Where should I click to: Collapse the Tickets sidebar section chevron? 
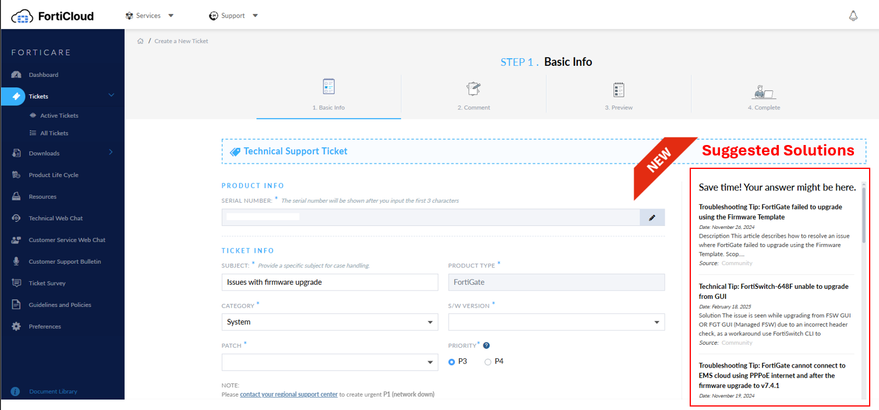coord(111,96)
